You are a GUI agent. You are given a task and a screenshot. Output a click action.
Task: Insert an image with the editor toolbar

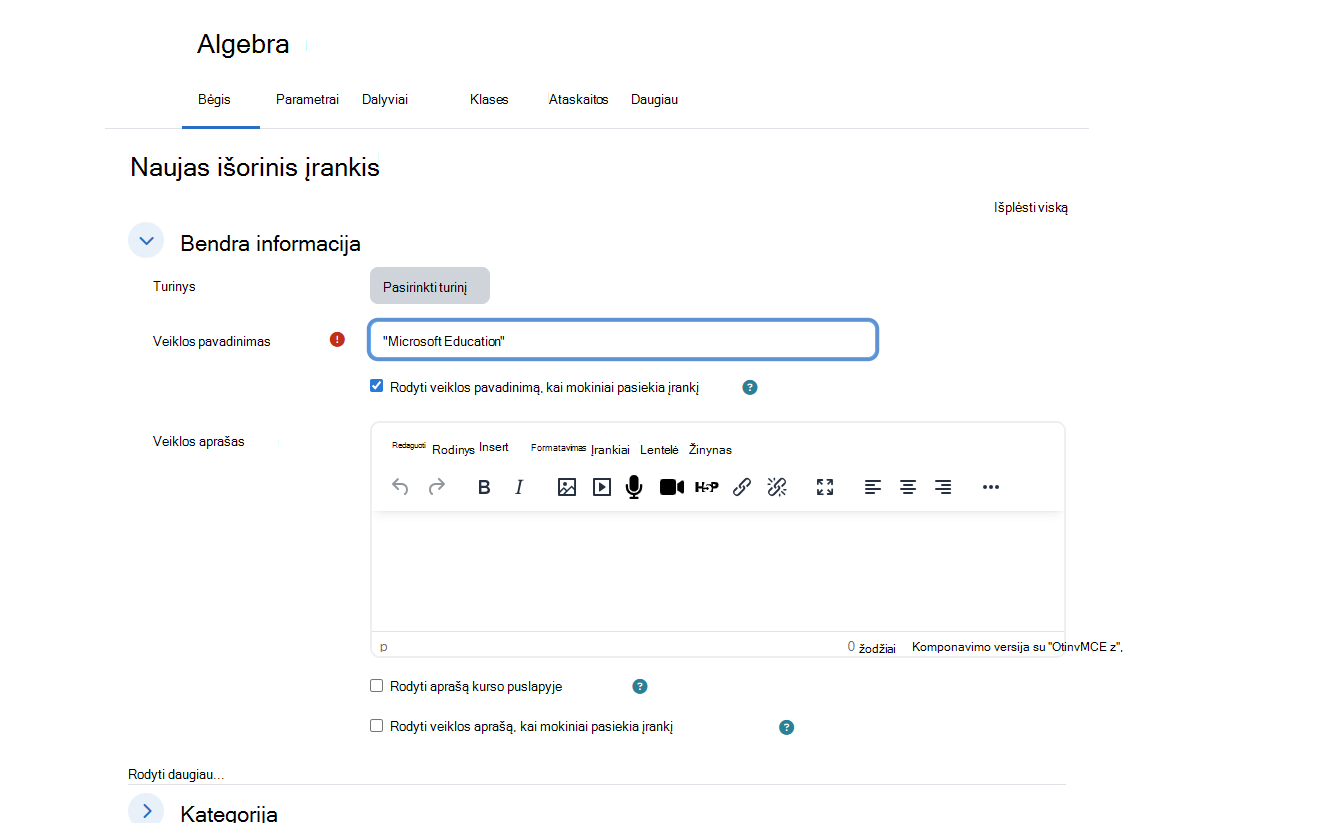pos(567,487)
